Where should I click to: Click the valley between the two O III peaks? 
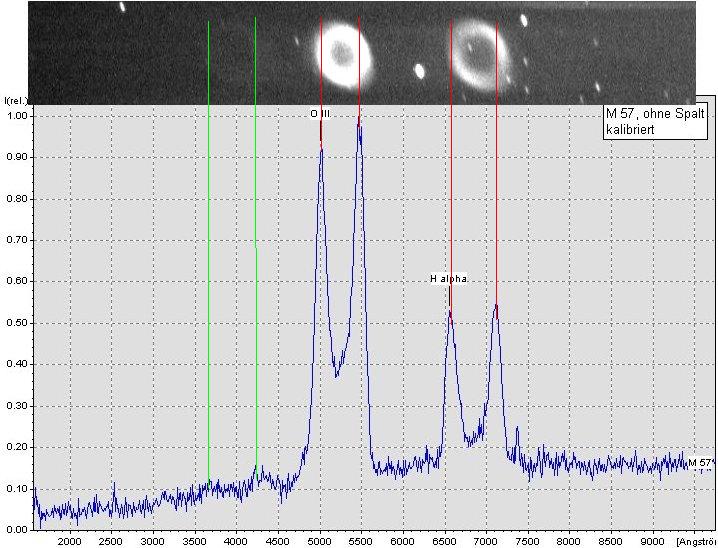[x=336, y=375]
